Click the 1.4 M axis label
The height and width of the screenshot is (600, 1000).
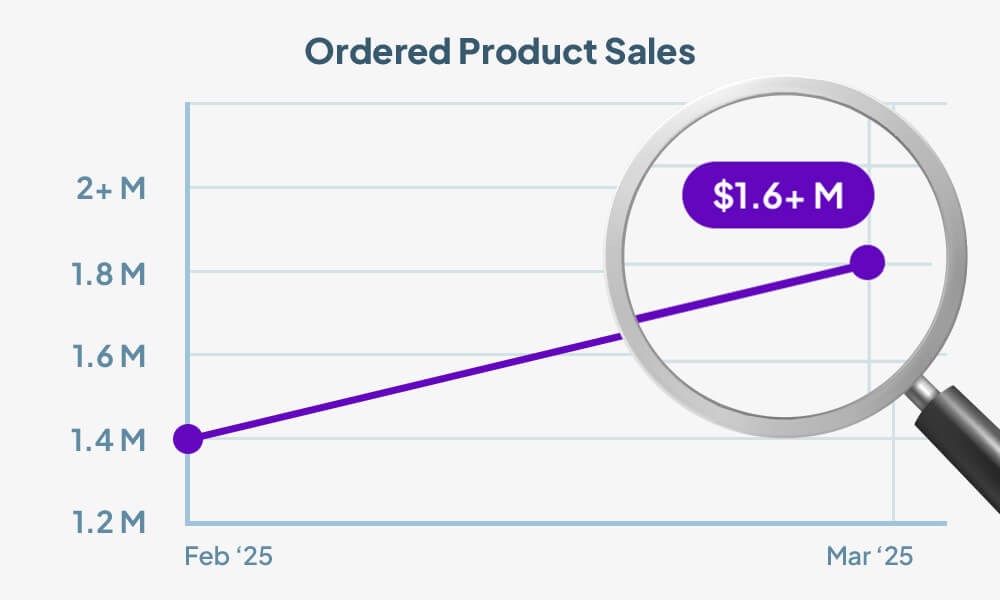(x=109, y=439)
